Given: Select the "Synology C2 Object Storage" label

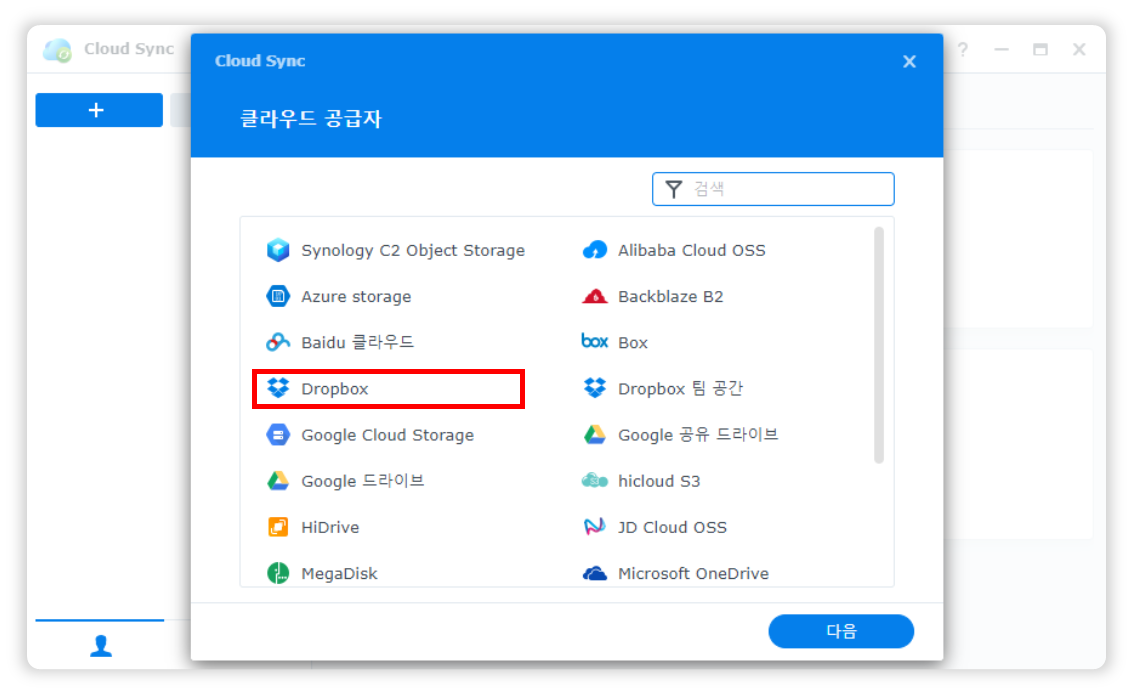Looking at the screenshot, I should click(x=413, y=250).
